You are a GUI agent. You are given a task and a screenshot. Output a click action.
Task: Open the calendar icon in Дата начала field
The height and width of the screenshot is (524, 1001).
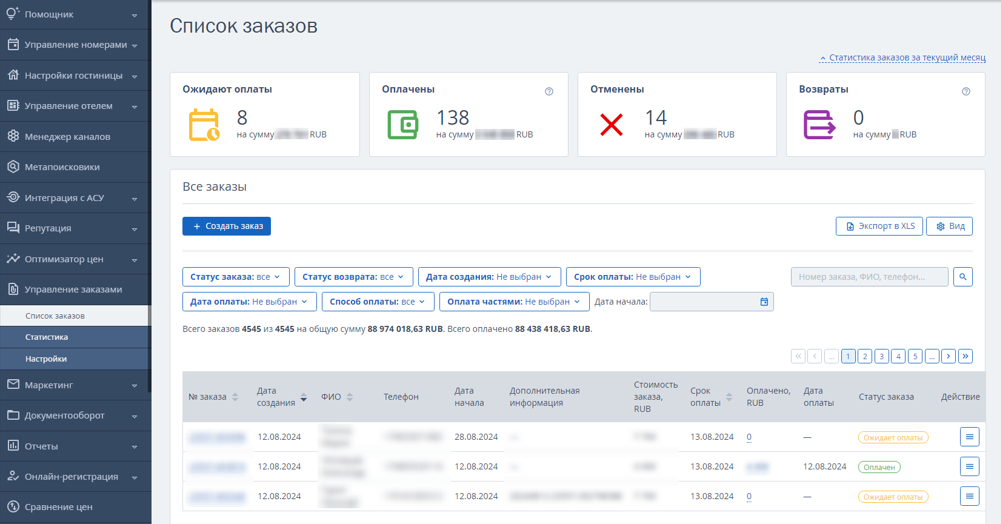coord(764,302)
